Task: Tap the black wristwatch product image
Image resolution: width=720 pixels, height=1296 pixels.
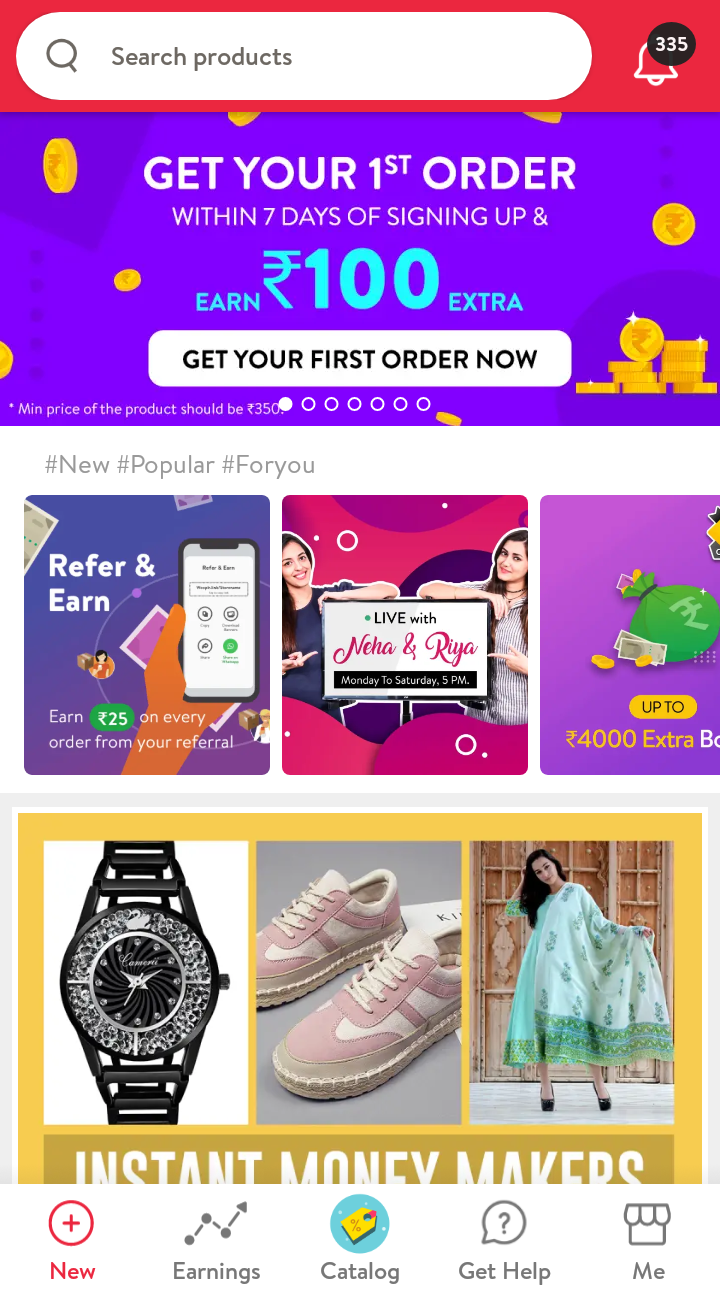Action: pyautogui.click(x=146, y=982)
